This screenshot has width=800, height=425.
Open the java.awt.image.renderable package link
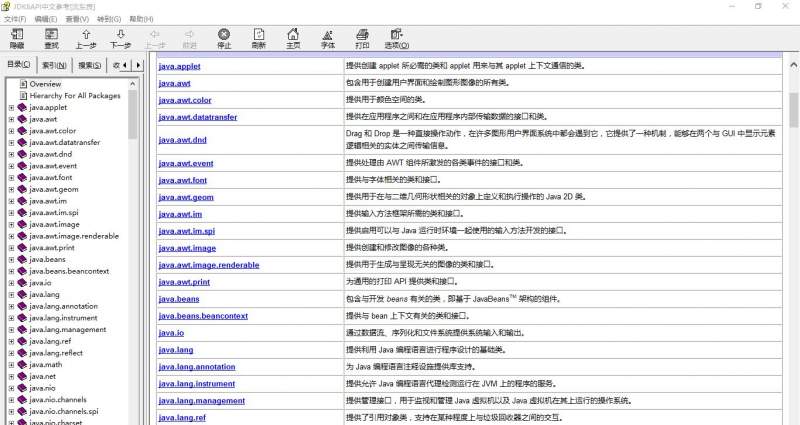[x=209, y=265]
